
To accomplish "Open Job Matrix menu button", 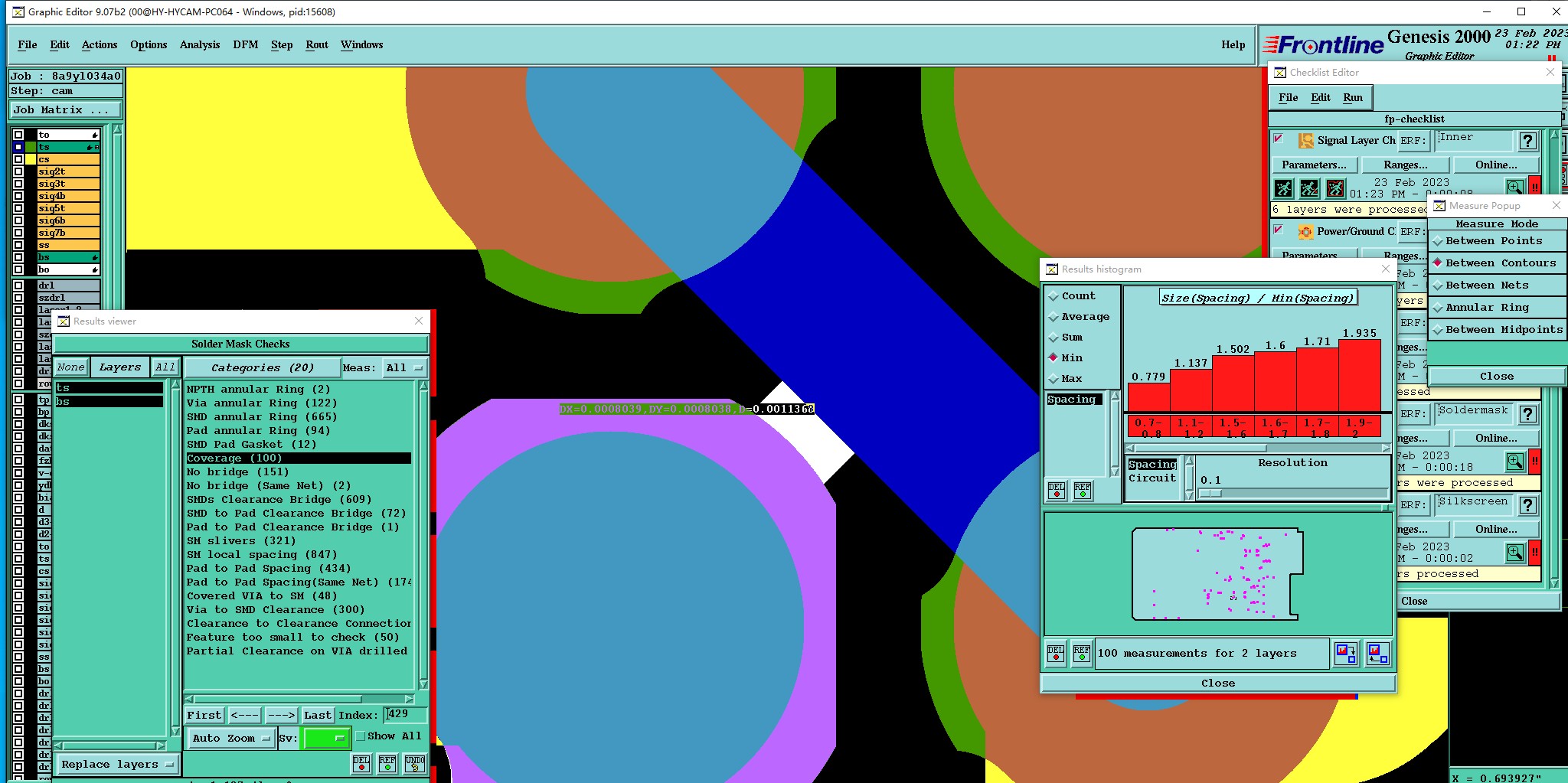I will pyautogui.click(x=65, y=110).
